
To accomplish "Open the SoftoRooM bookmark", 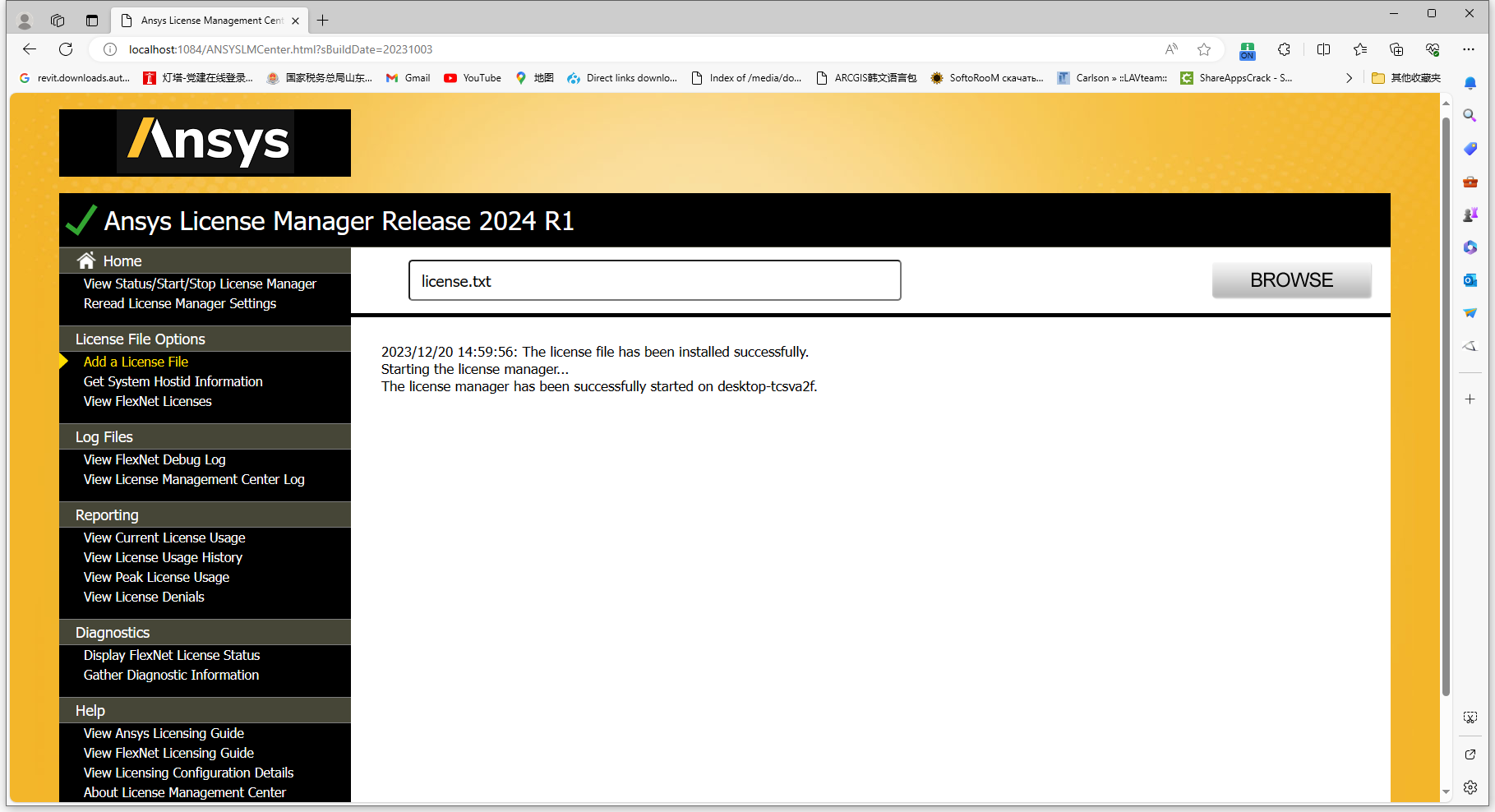I will 986,78.
